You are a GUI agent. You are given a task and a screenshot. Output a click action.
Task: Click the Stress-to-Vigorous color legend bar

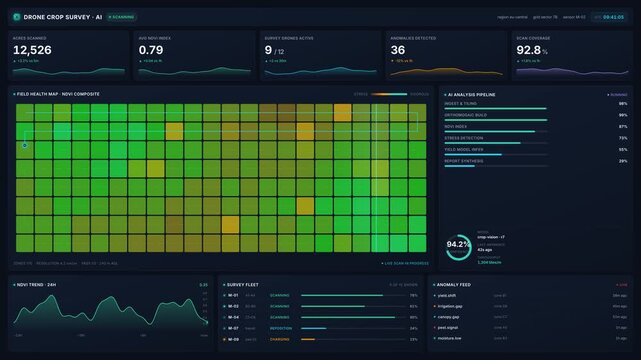389,94
